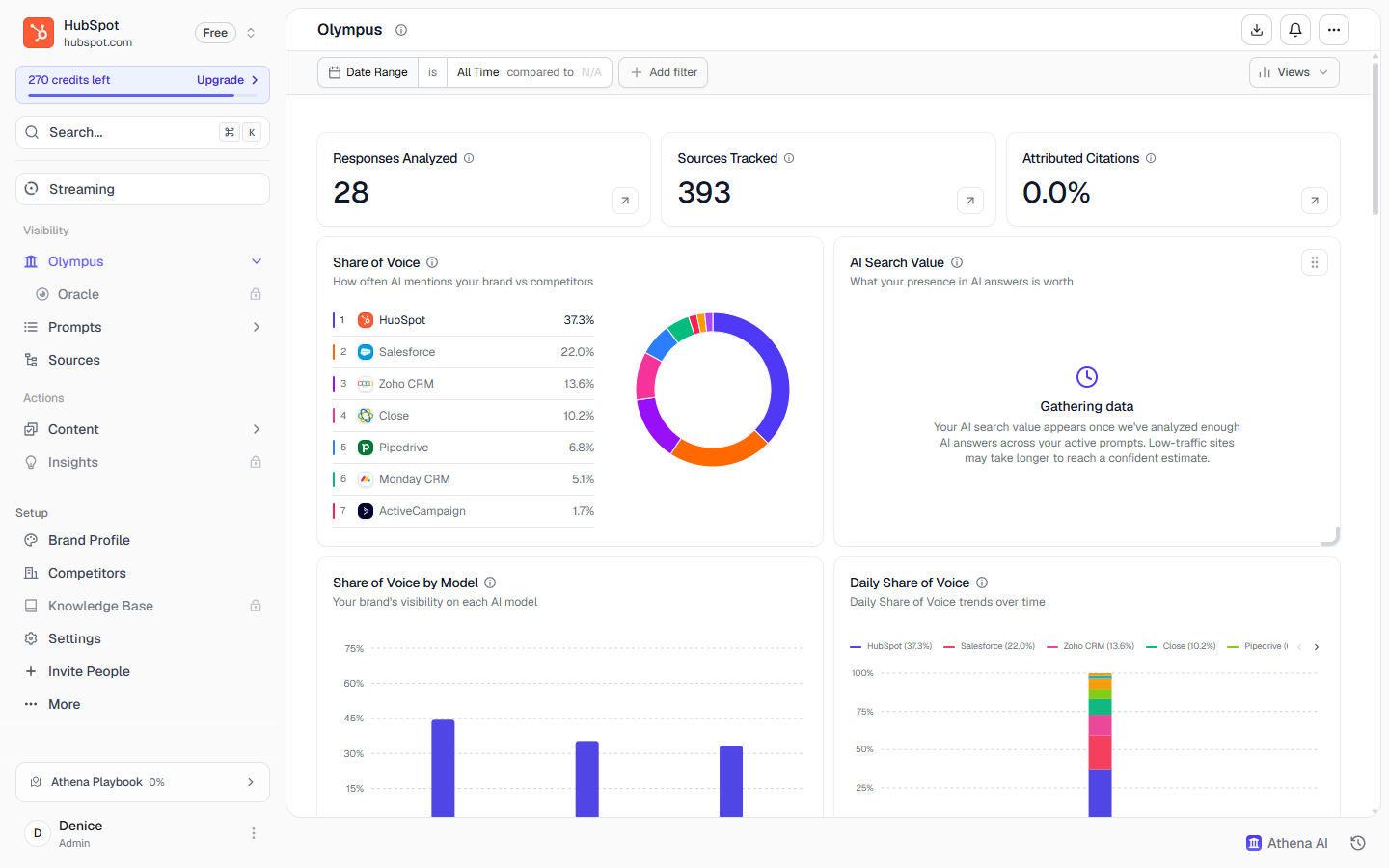Open More in sidebar
Image resolution: width=1389 pixels, height=868 pixels.
click(x=143, y=704)
